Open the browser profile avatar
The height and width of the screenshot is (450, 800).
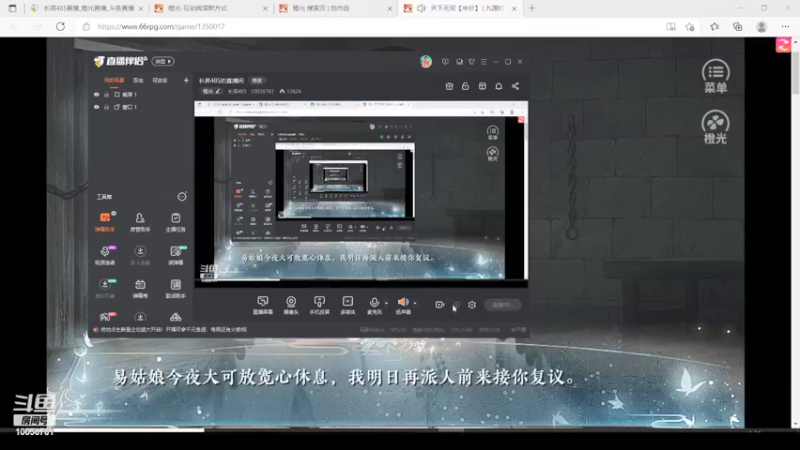pos(761,27)
